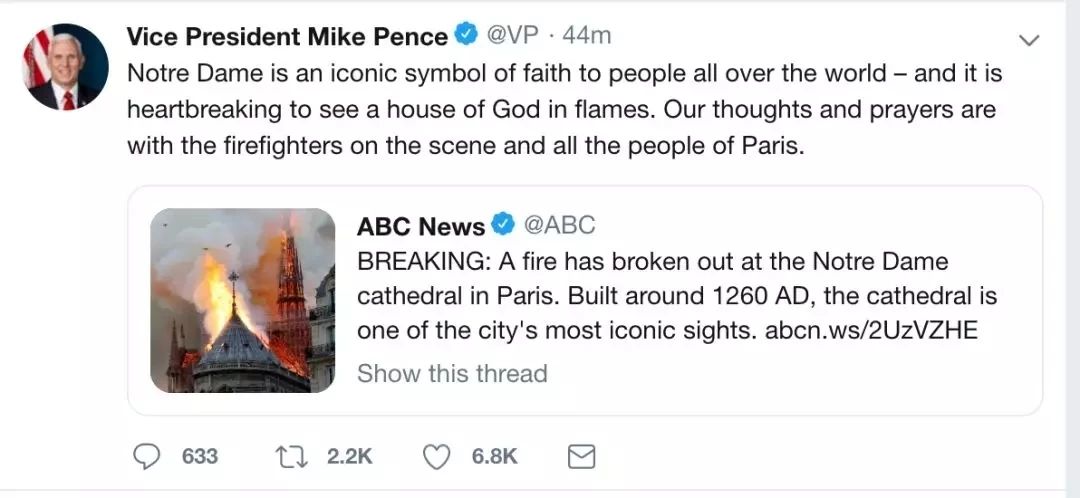Click the 633 replies count
This screenshot has height=498, width=1080.
pyautogui.click(x=199, y=456)
